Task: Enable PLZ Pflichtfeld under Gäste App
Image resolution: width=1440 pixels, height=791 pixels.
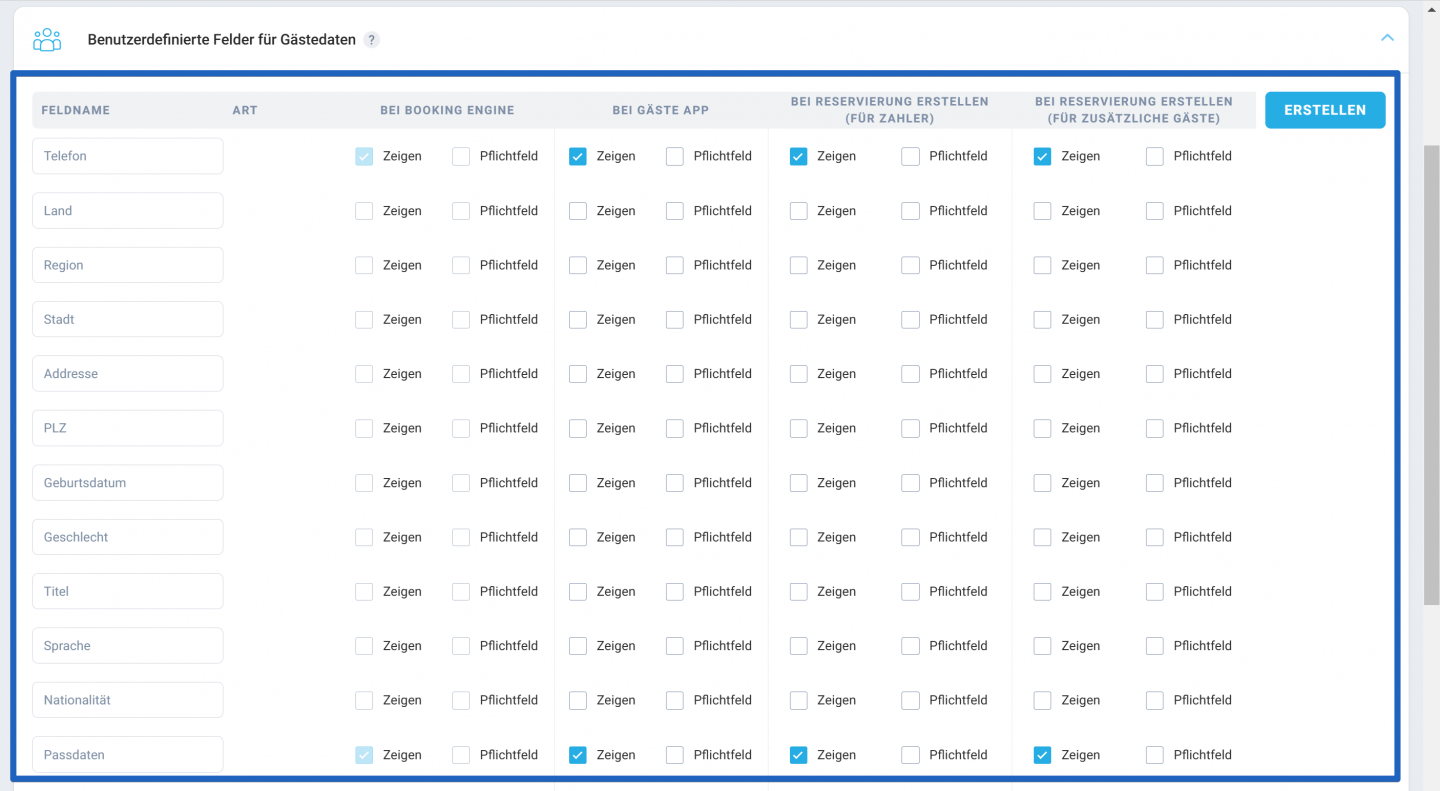Action: [x=675, y=428]
